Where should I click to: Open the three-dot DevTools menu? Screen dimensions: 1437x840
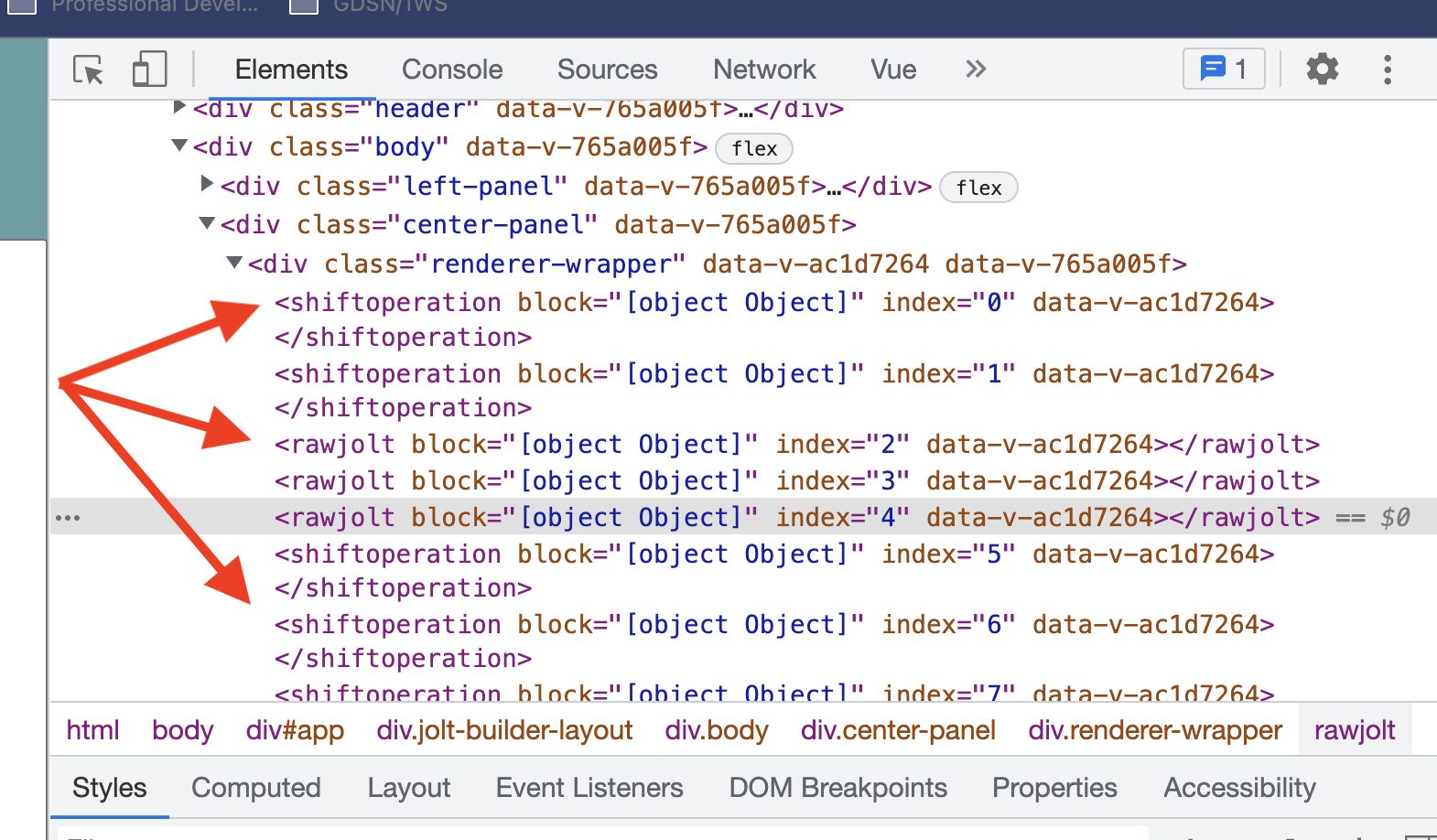tap(1388, 70)
